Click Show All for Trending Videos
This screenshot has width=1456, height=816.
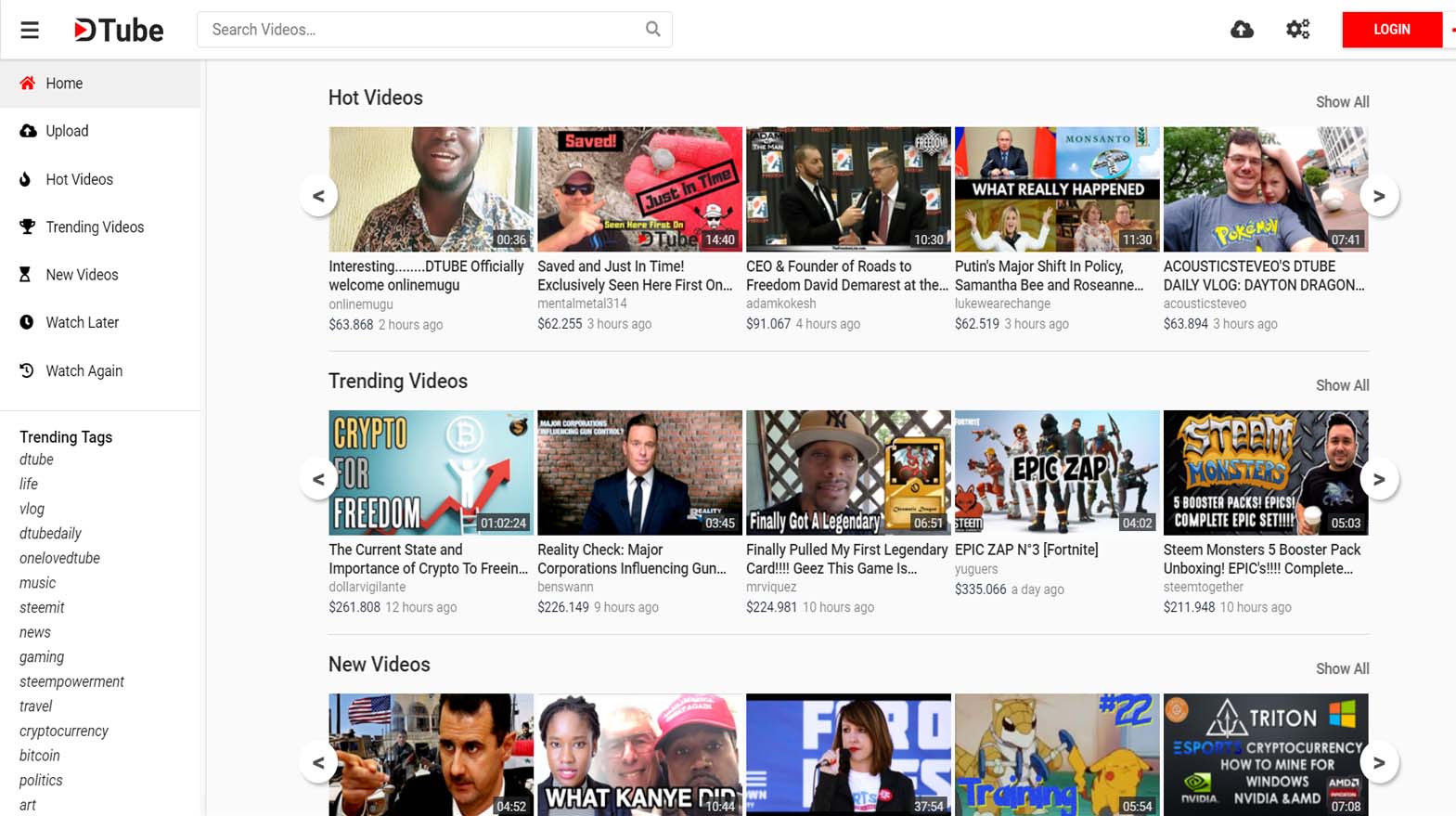pos(1342,385)
